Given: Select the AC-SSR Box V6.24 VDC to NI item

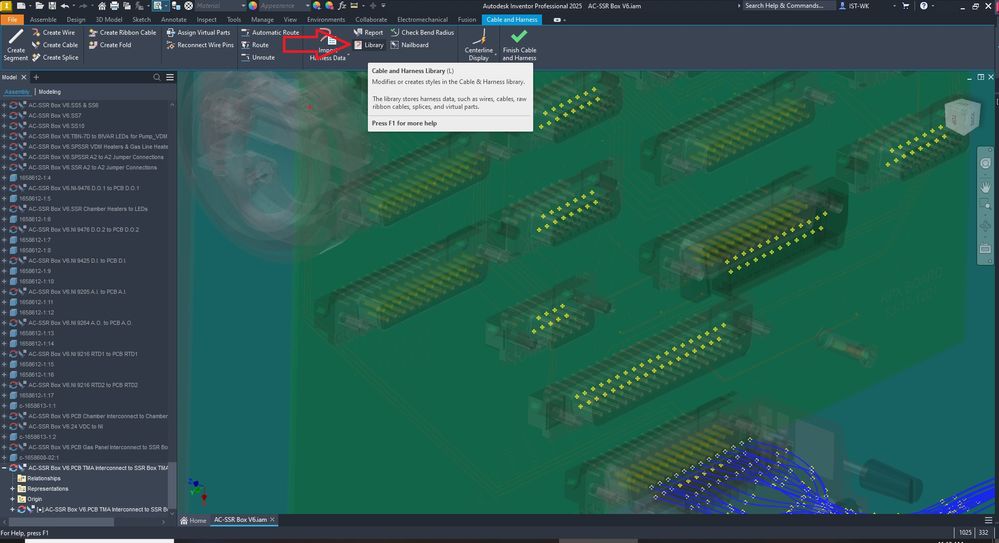Looking at the screenshot, I should pyautogui.click(x=66, y=426).
